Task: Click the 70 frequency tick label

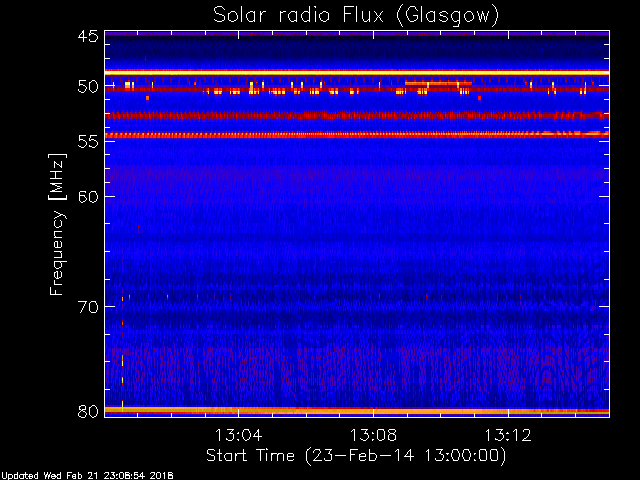Action: 88,307
